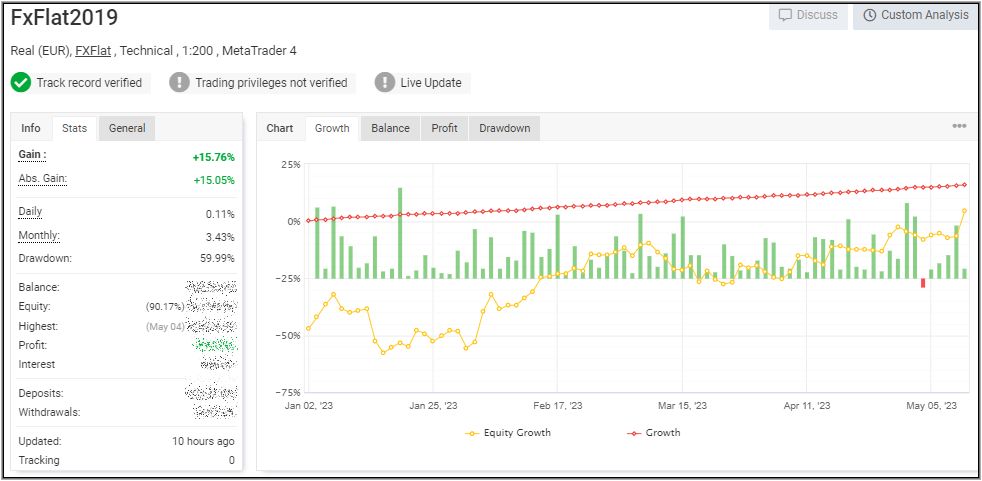
Task: Toggle the Equity Growth legend series
Action: pos(508,433)
